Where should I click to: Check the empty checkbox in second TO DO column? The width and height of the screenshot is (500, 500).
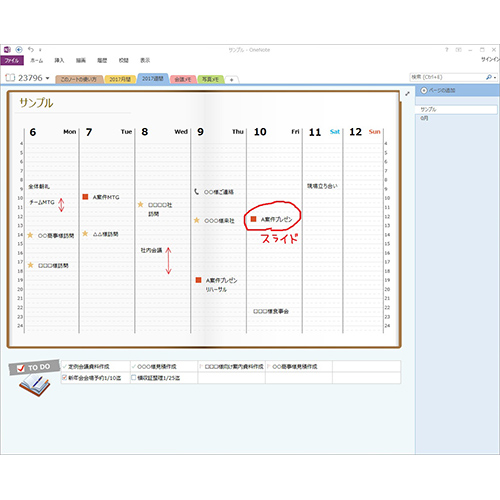(x=134, y=377)
